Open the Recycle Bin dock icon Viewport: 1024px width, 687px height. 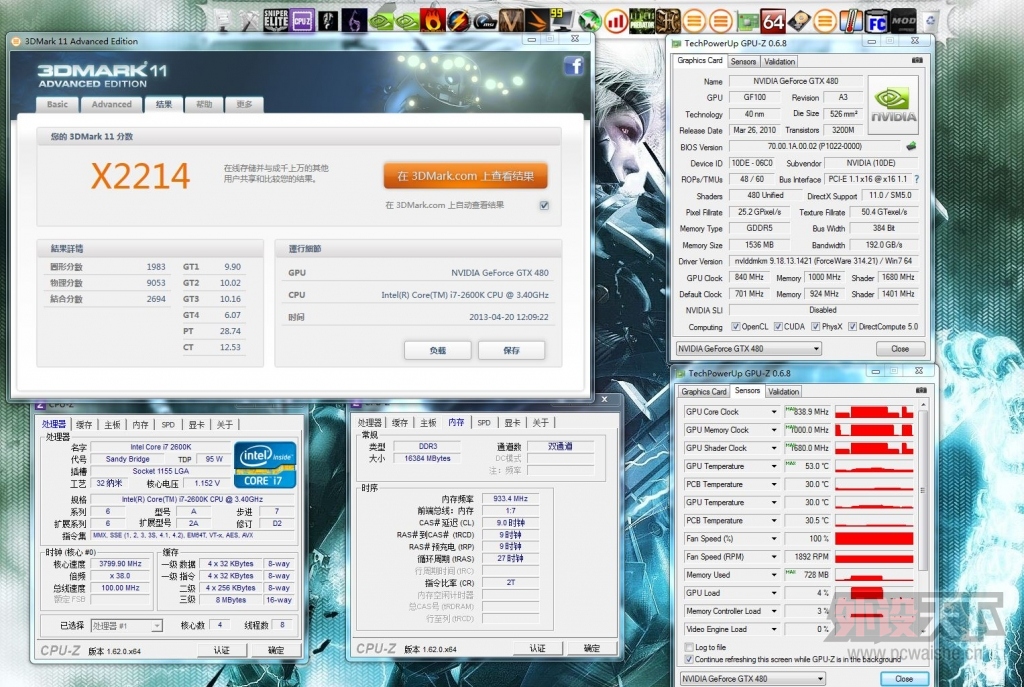click(x=930, y=21)
